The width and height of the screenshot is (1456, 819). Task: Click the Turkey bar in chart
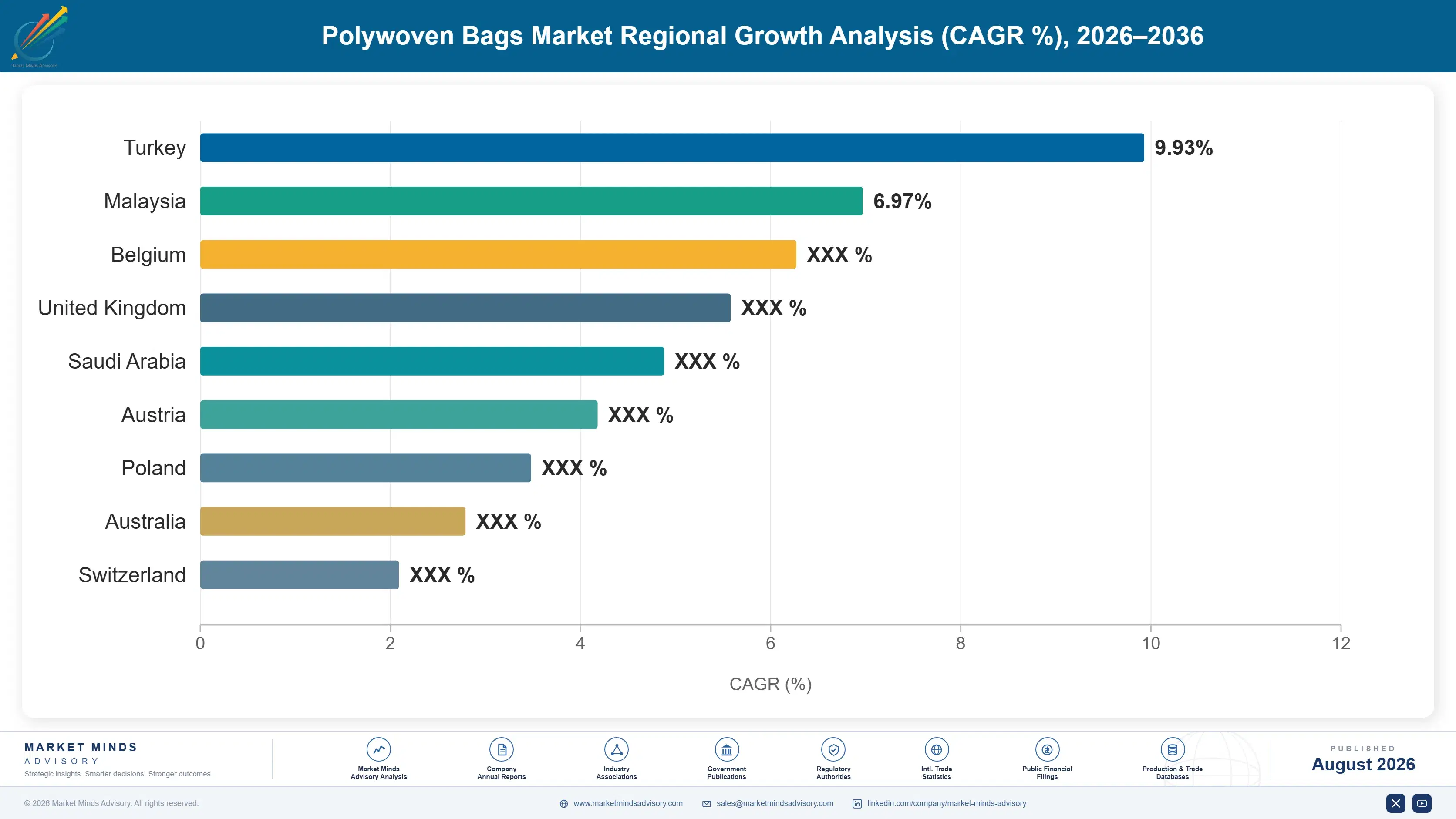(672, 148)
